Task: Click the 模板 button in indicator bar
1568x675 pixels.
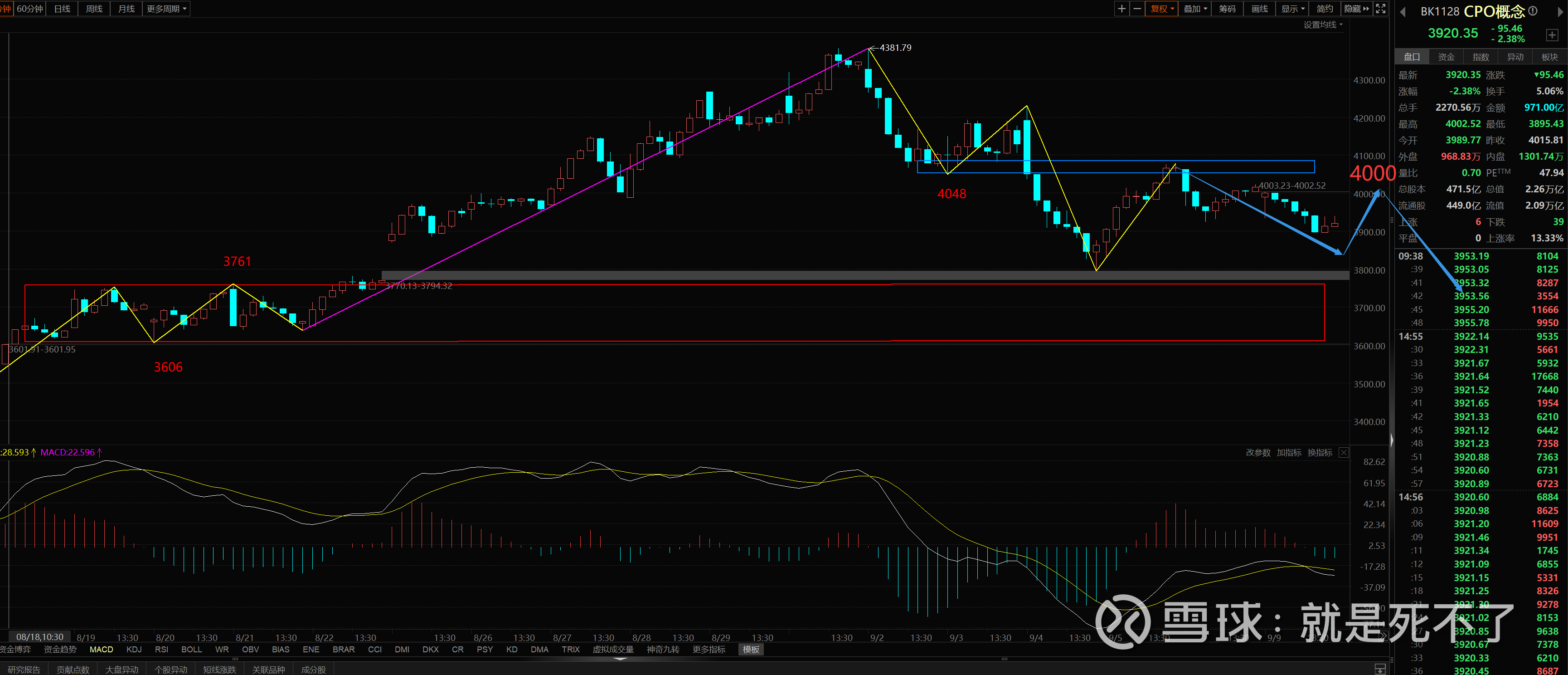Action: click(x=751, y=650)
